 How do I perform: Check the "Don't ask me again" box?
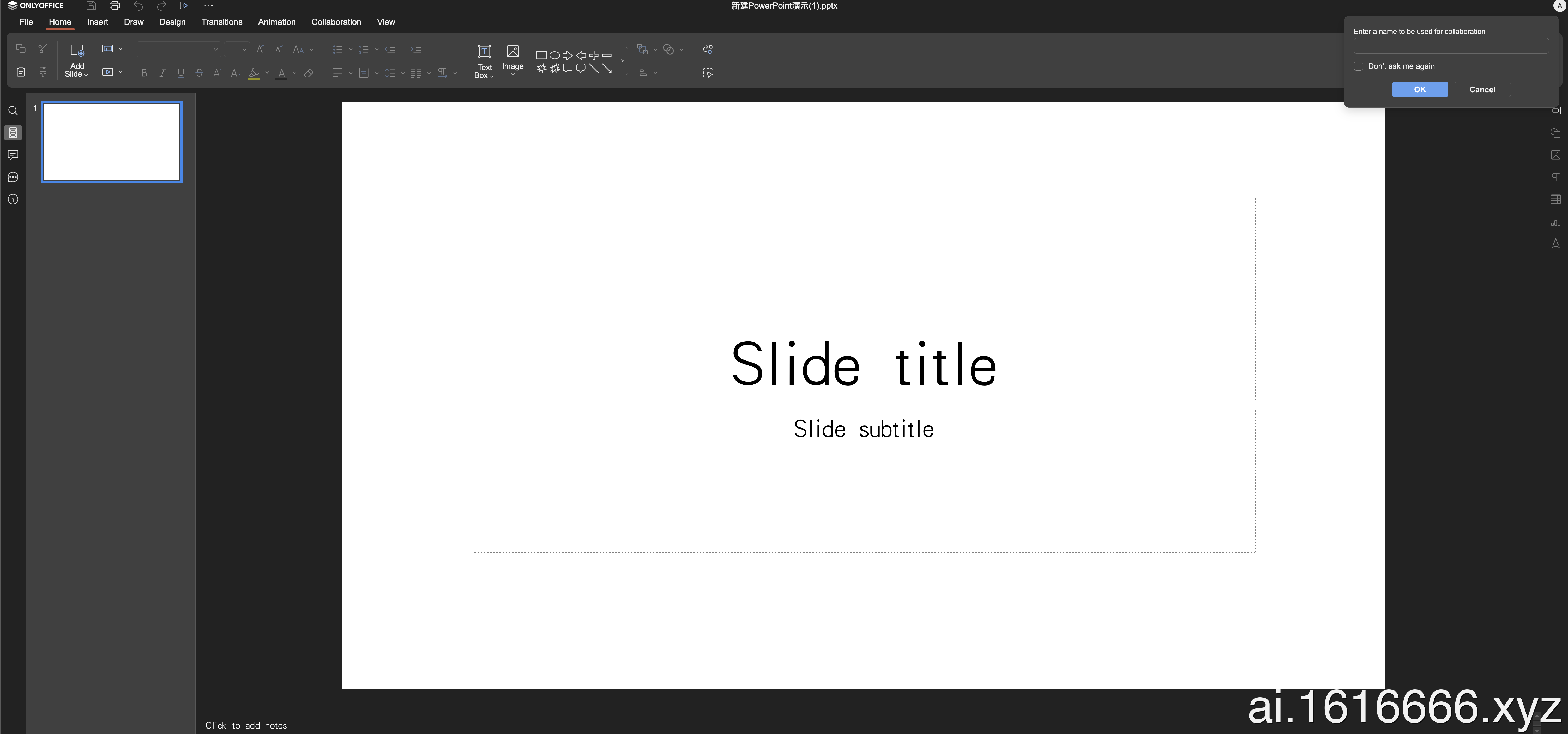click(x=1358, y=66)
